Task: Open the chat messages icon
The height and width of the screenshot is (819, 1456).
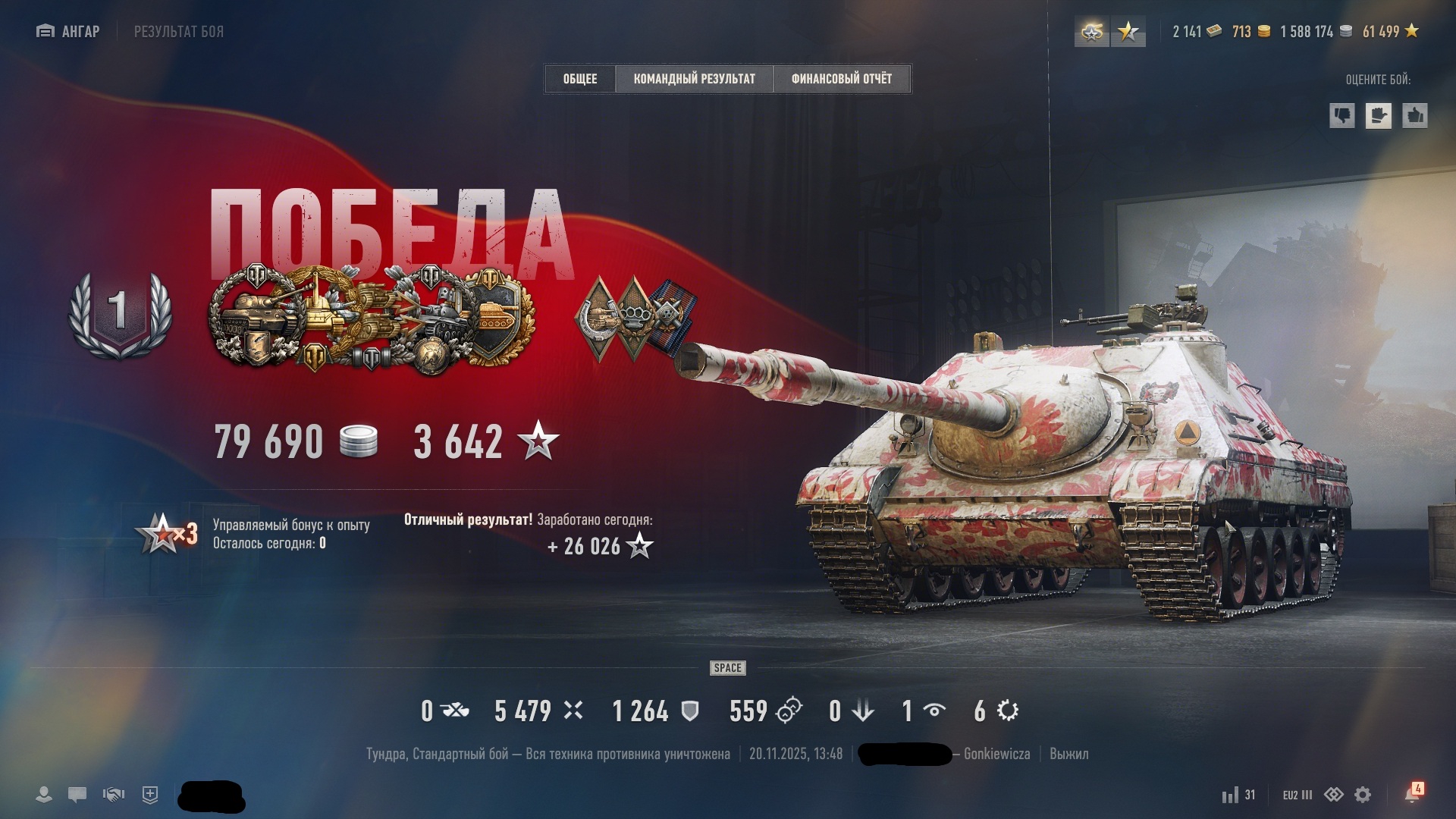Action: 77,795
